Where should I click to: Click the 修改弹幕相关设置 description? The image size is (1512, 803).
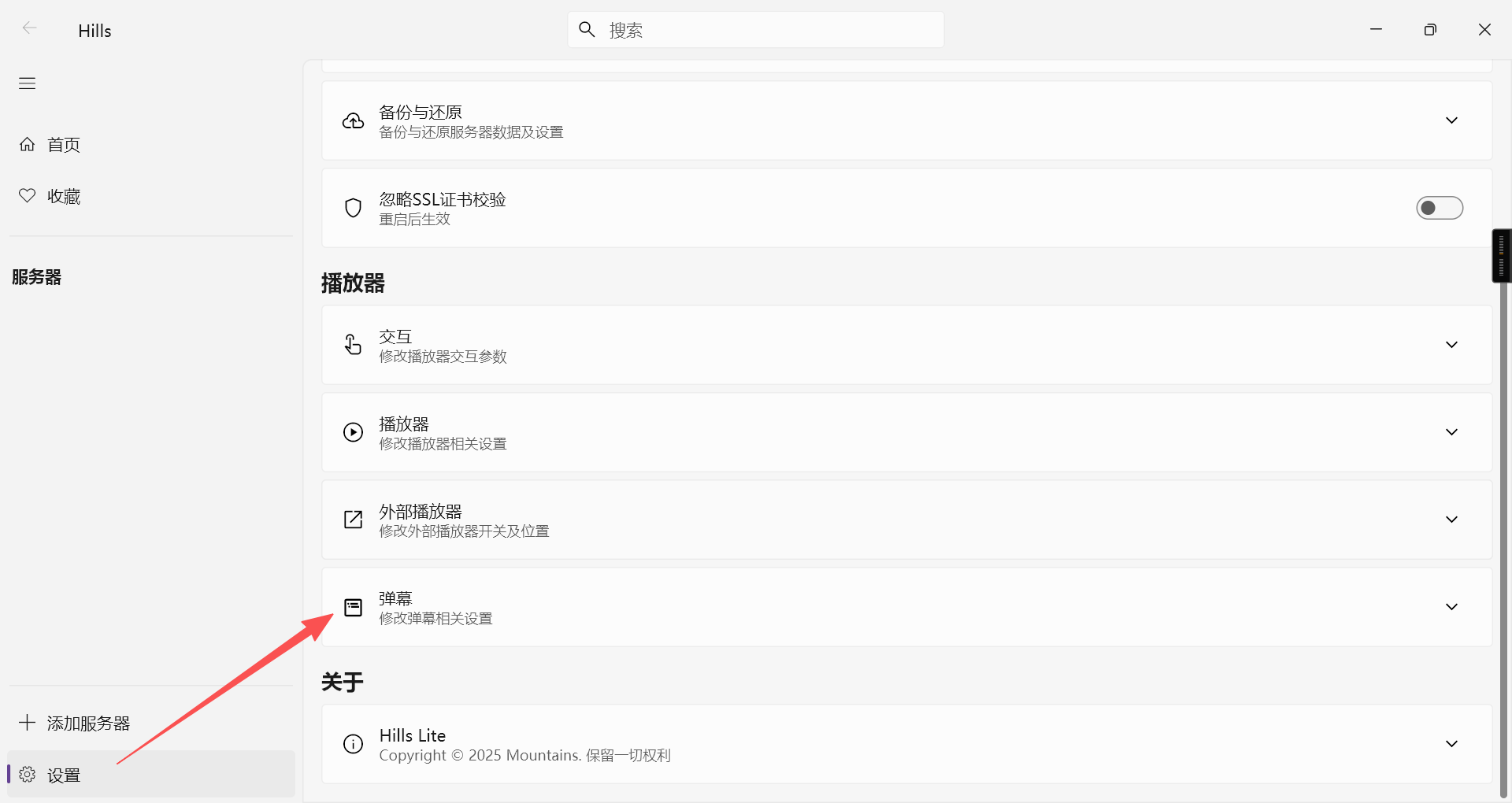435,619
